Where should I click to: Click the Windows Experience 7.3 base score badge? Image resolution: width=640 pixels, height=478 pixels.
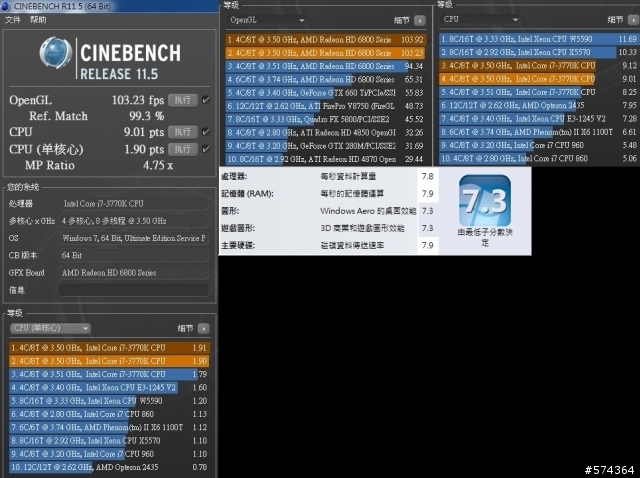484,201
